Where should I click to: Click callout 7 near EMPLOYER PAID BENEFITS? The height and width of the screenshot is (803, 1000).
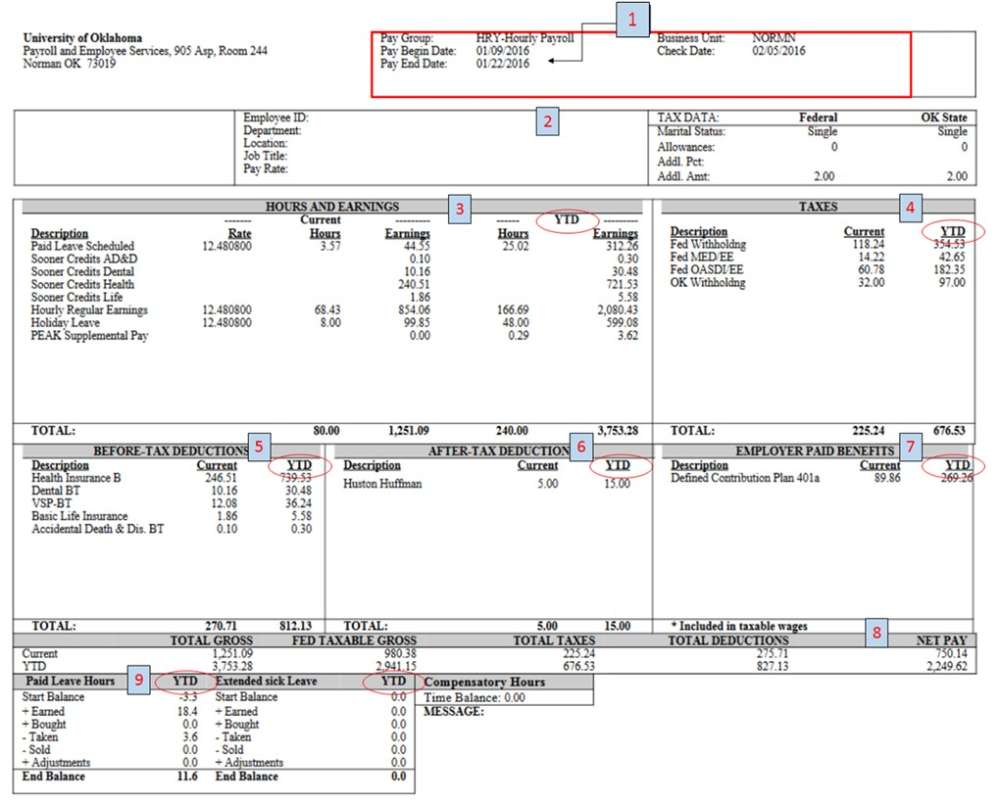tap(909, 450)
